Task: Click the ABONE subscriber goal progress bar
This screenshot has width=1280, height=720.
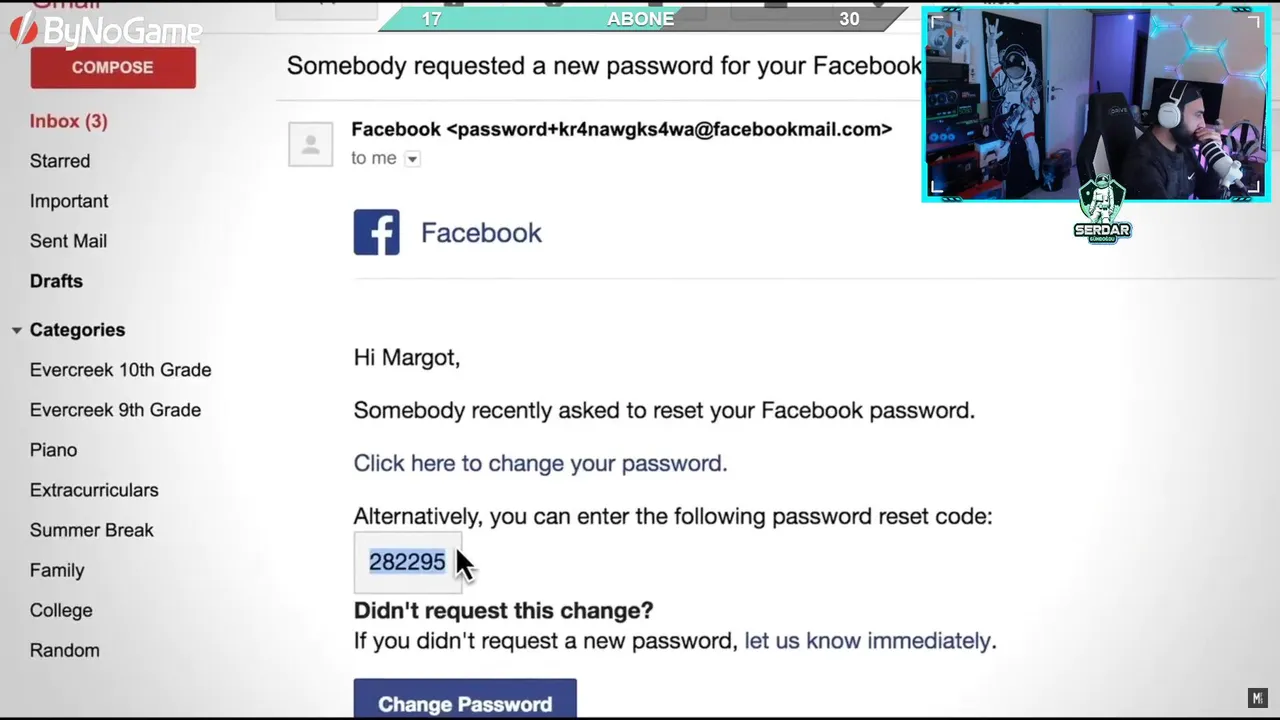Action: (x=640, y=19)
